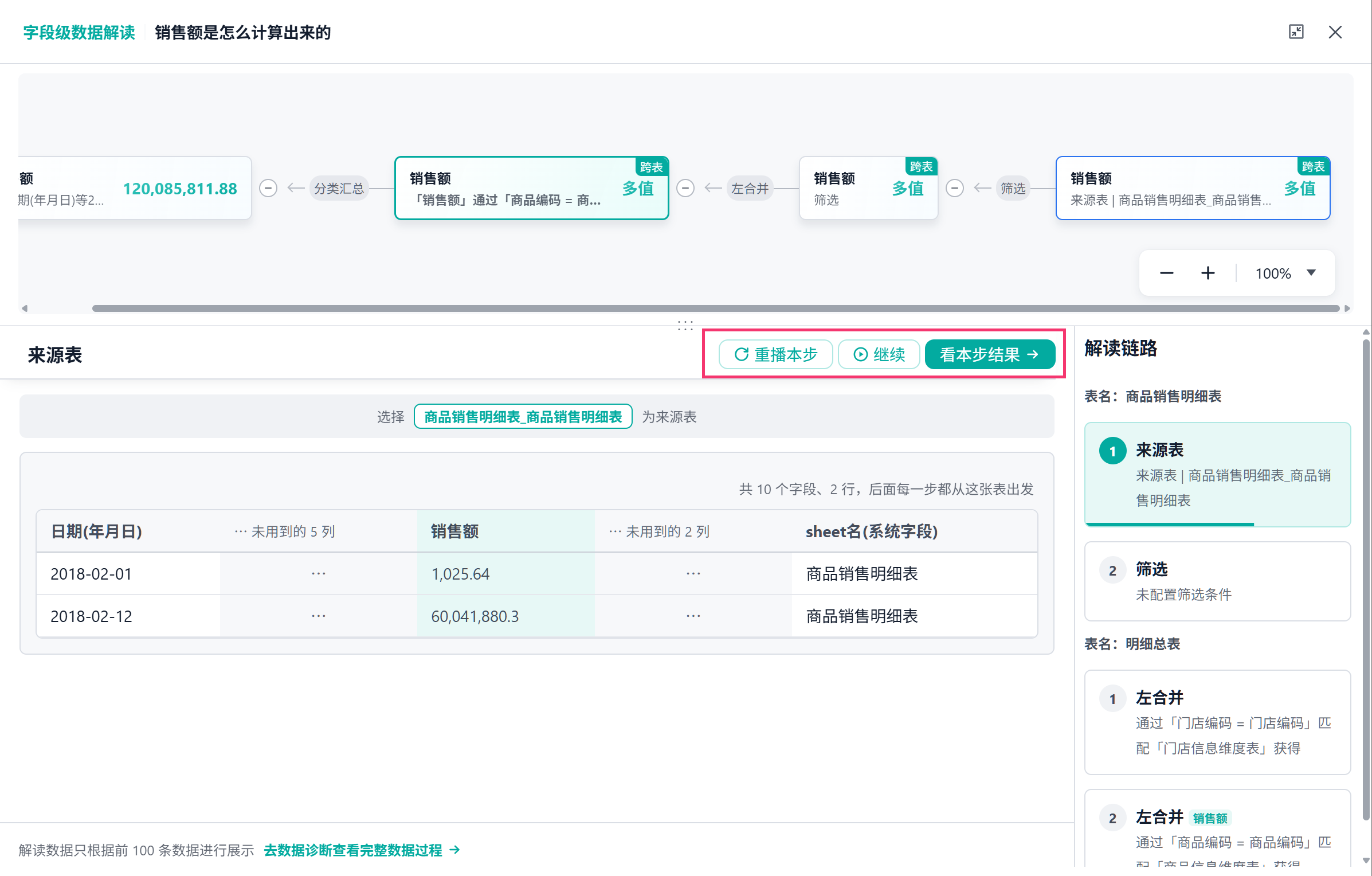Screen dimensions: 1372x876
Task: Select step 1 左合并 under 明细总表
Action: point(1217,722)
